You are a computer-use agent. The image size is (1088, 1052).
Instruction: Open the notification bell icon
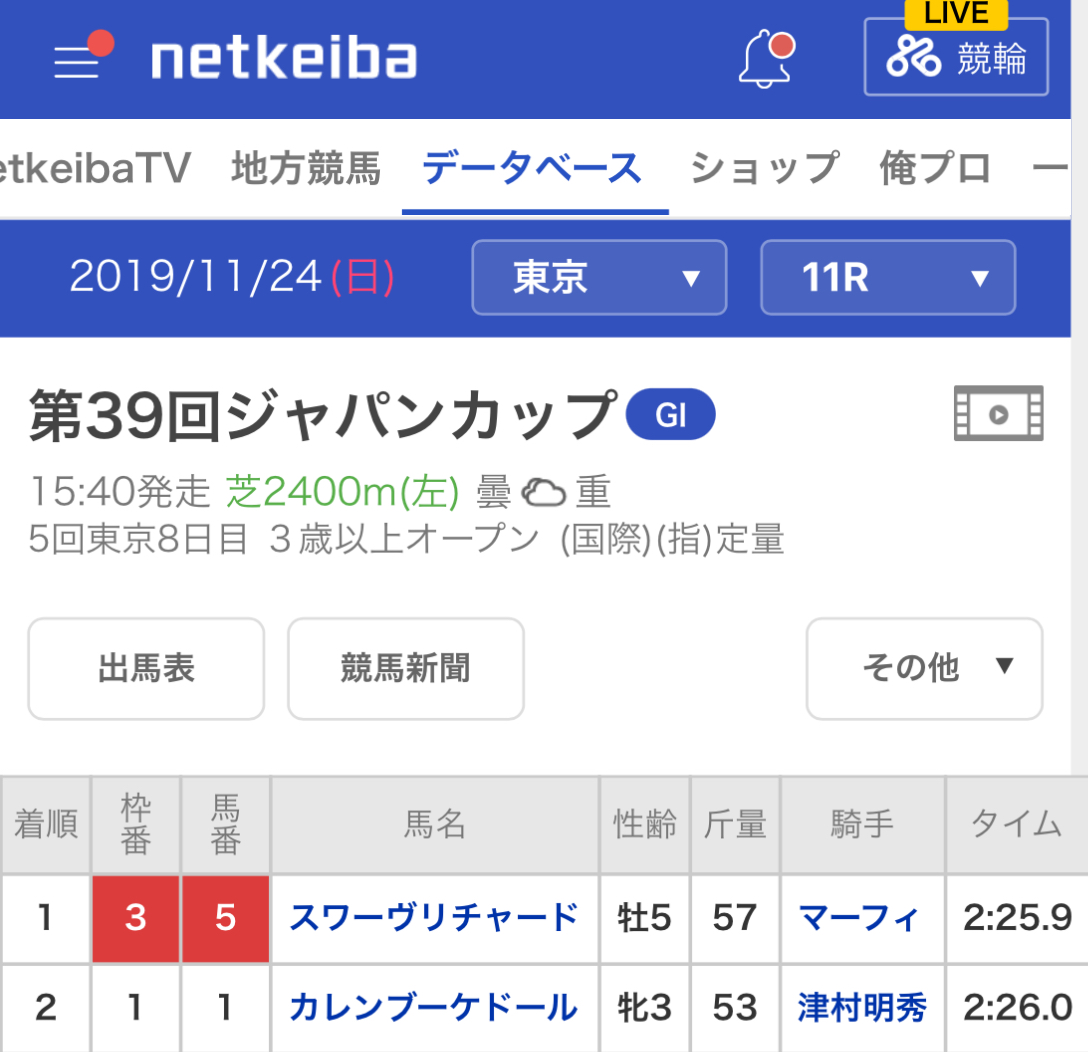pos(766,58)
